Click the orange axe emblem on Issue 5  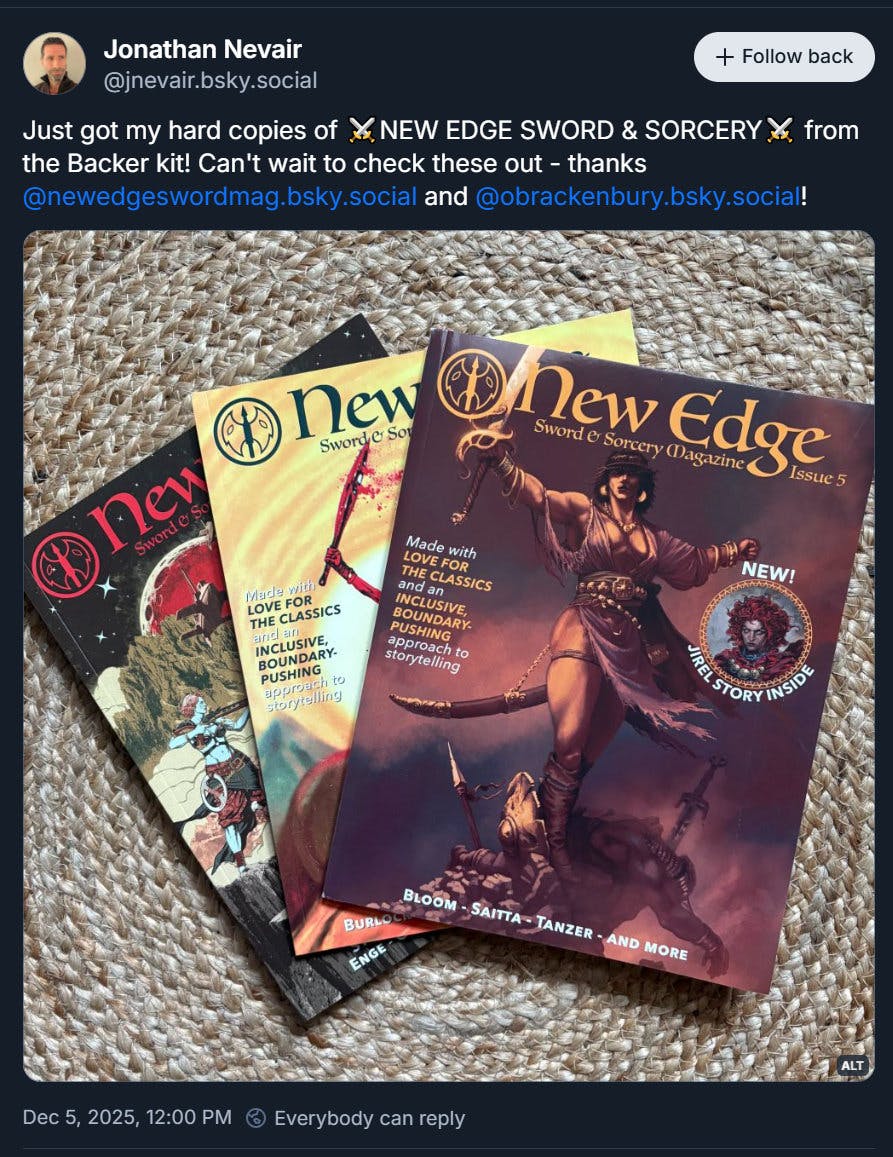(x=472, y=384)
